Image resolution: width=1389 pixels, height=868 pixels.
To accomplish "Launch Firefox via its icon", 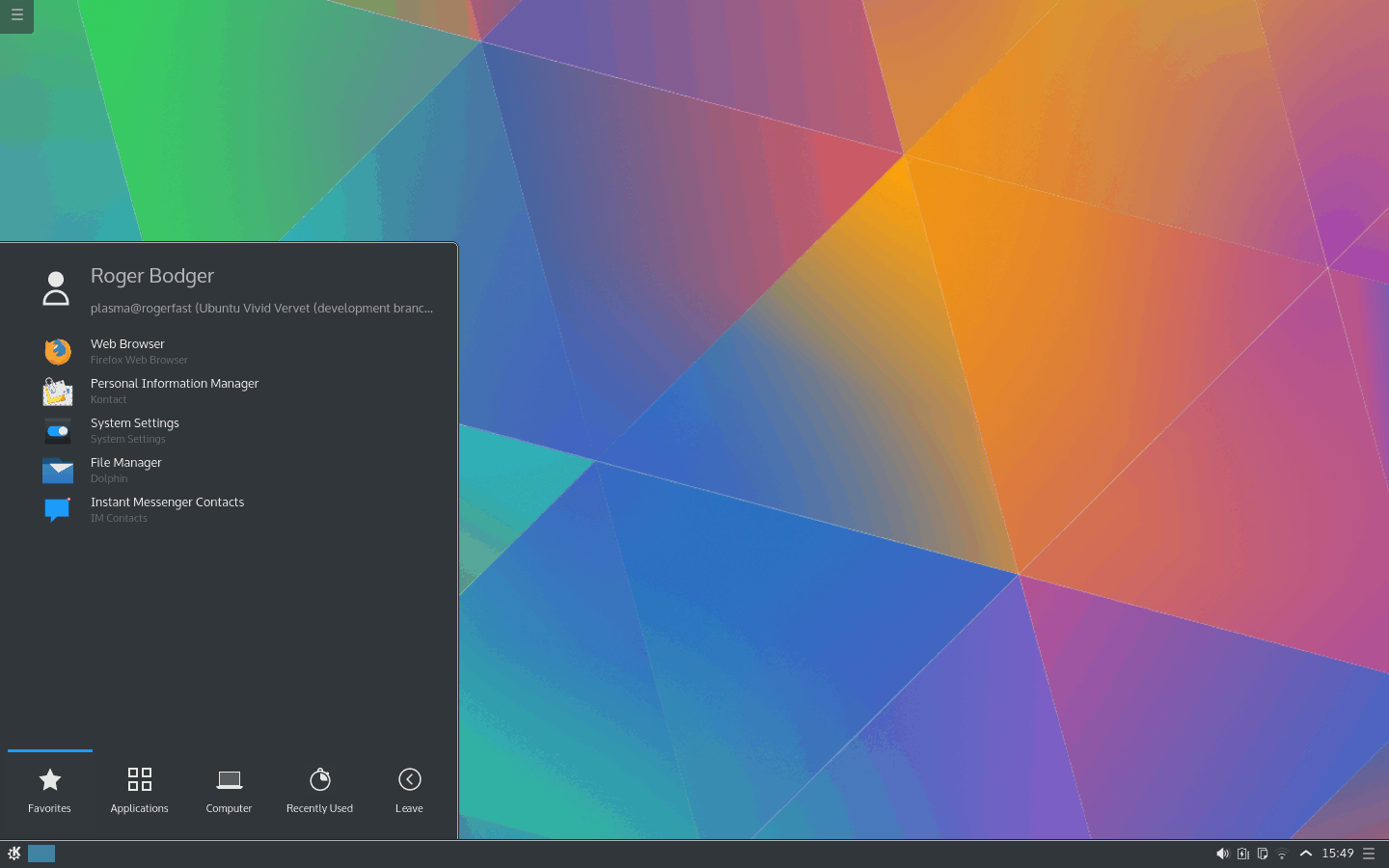I will (58, 351).
